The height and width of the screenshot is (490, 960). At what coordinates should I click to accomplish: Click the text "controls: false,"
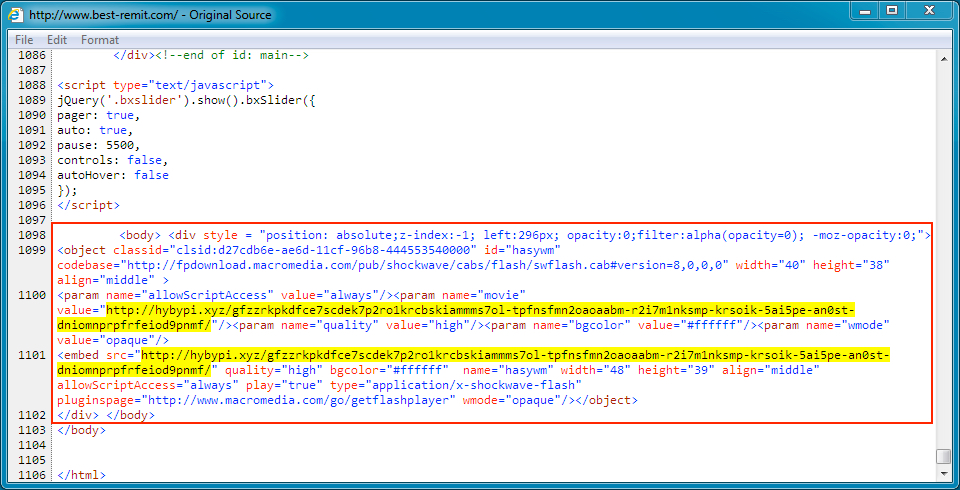pyautogui.click(x=113, y=160)
